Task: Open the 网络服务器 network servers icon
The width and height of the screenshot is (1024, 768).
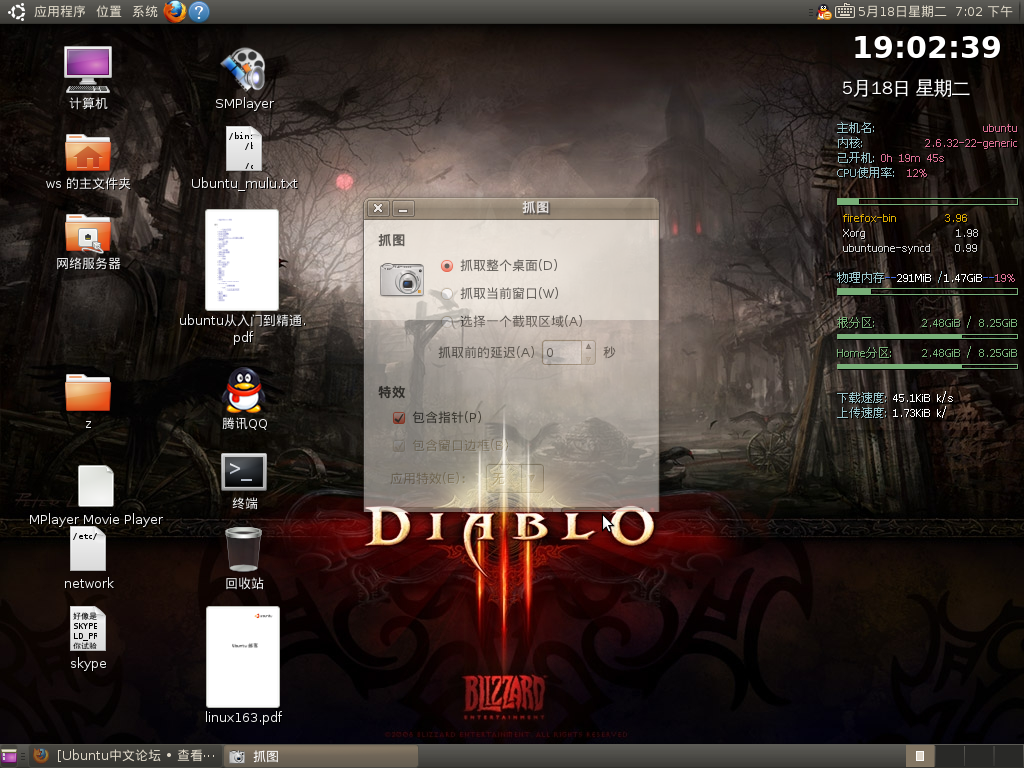Action: pyautogui.click(x=88, y=233)
